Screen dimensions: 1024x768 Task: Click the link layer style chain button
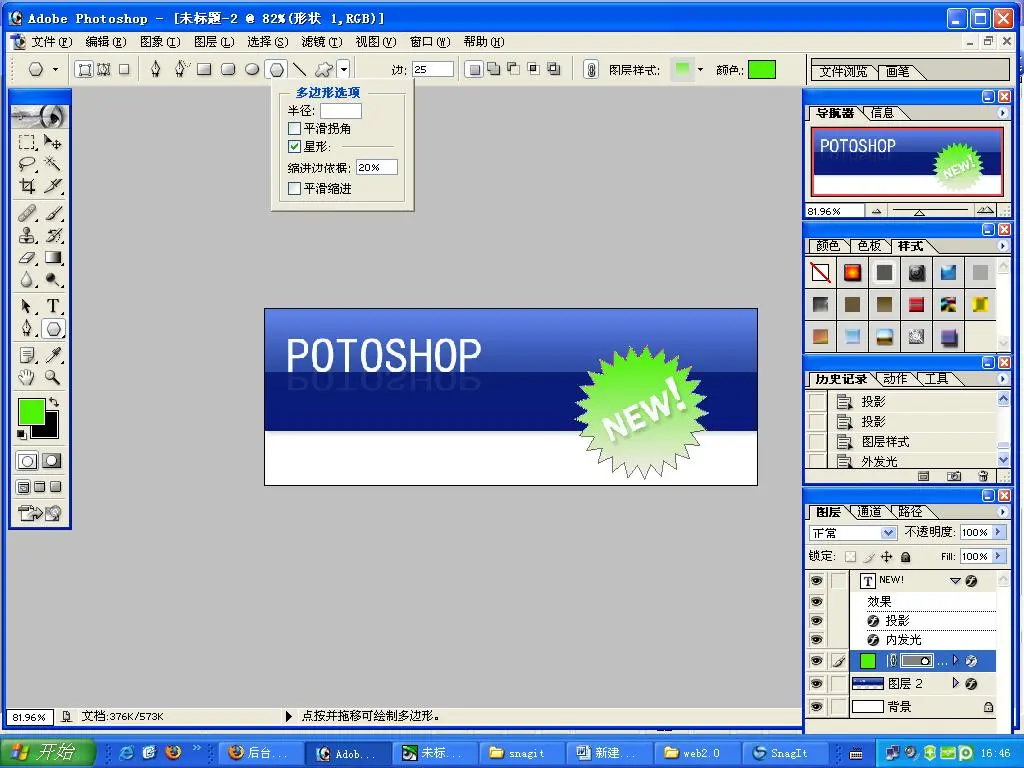[x=590, y=69]
